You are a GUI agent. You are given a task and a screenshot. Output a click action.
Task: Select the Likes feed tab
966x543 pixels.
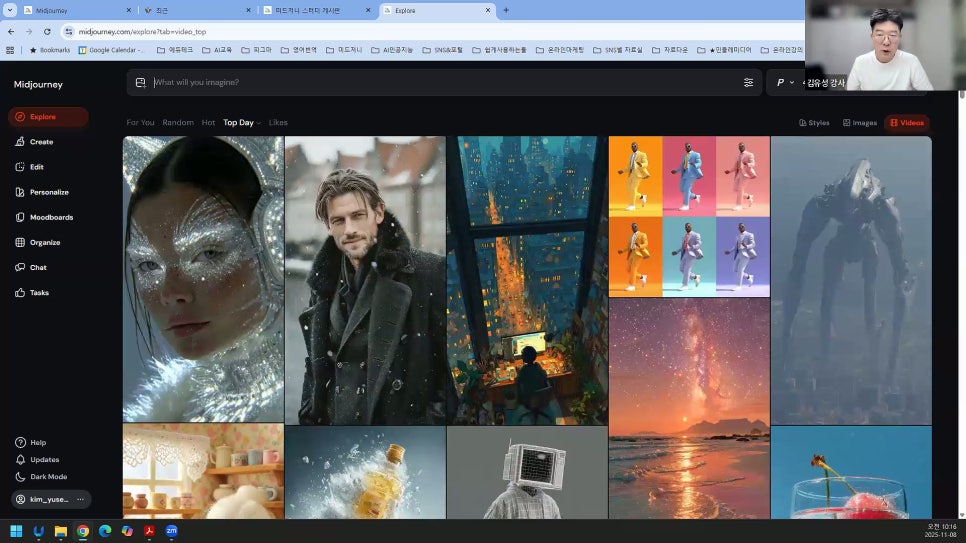tap(278, 123)
